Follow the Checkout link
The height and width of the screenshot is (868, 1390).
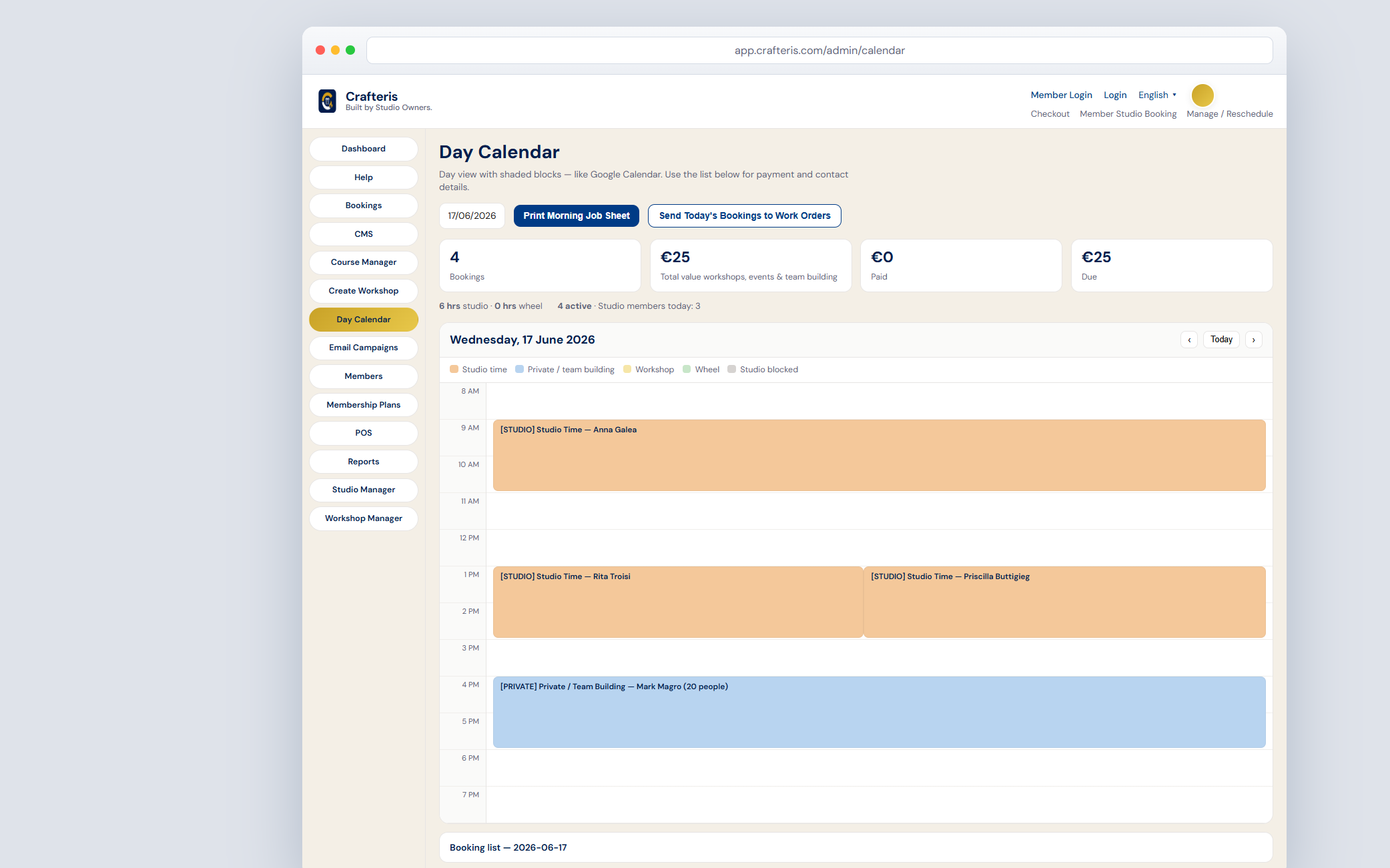tap(1050, 114)
